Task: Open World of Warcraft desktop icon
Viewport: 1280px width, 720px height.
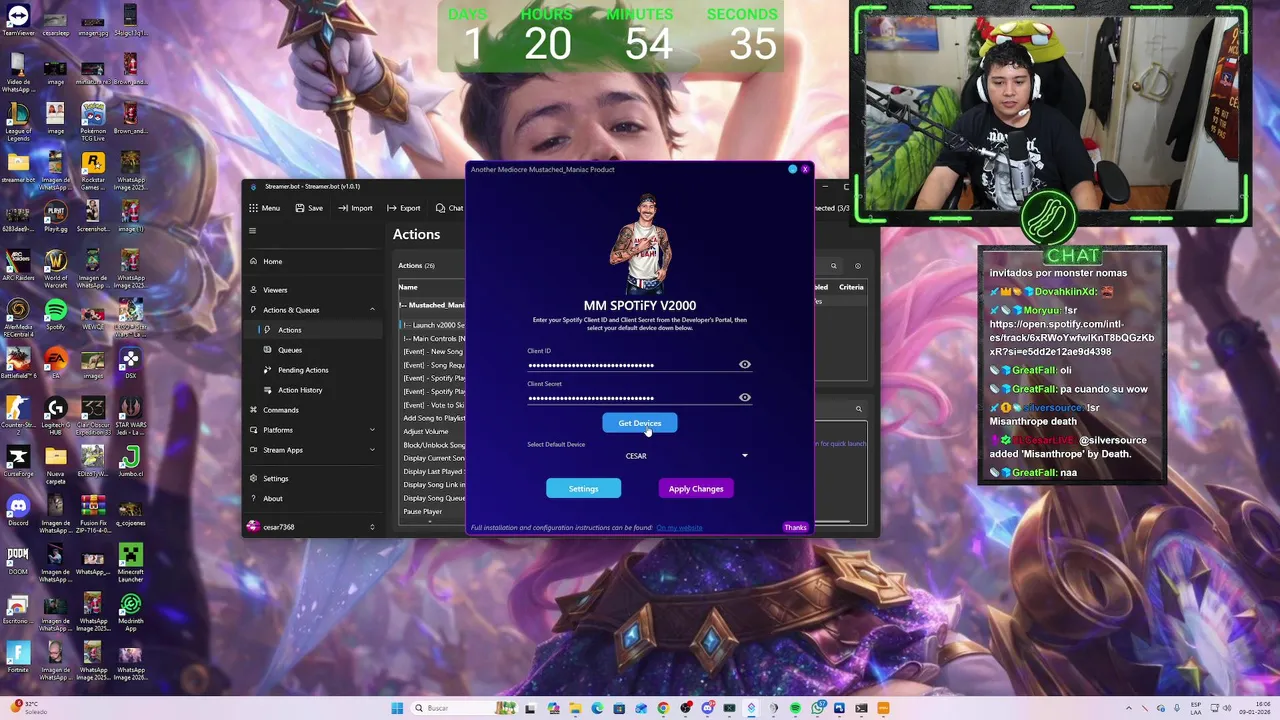Action: (55, 265)
